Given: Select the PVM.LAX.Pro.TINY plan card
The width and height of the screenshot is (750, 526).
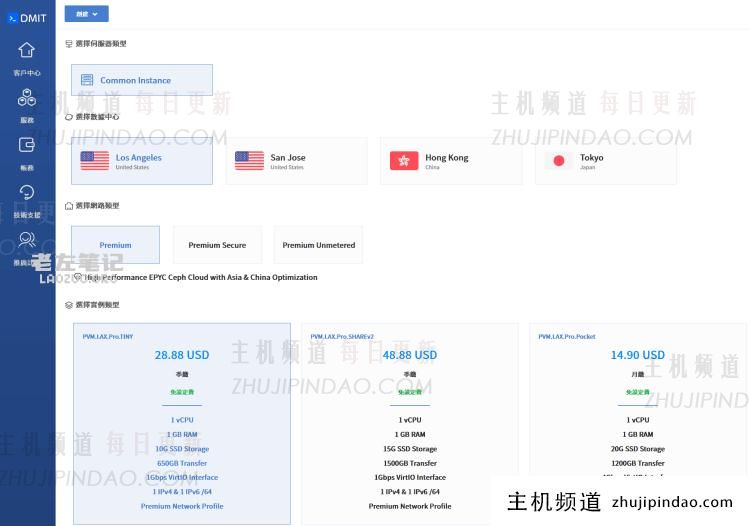Looking at the screenshot, I should (x=182, y=424).
